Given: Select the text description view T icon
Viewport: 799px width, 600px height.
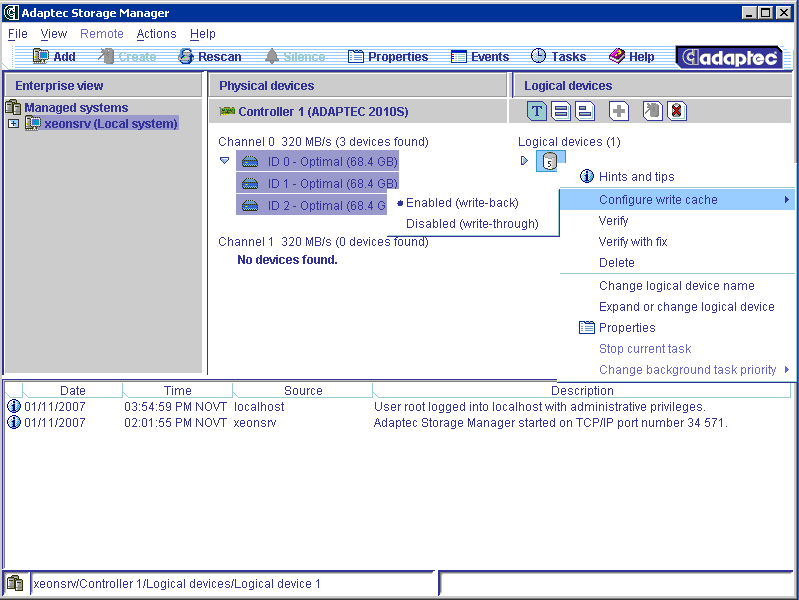Looking at the screenshot, I should pyautogui.click(x=537, y=111).
